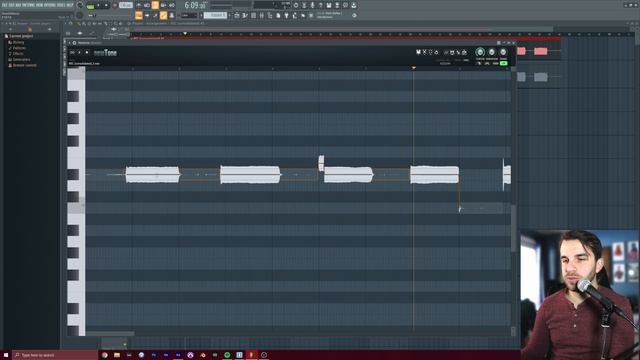The image size is (640, 360).
Task: Toggle the green lit button under the Trans knob
Action: [x=504, y=63]
